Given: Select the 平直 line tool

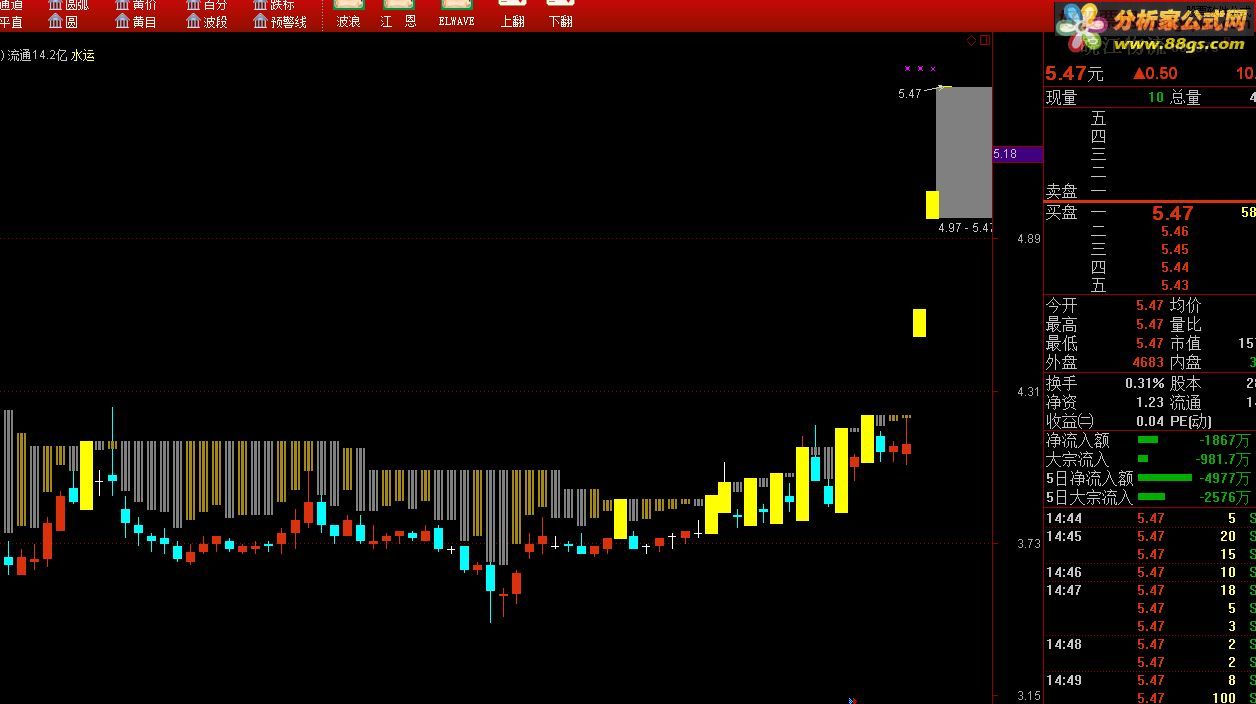Looking at the screenshot, I should [11, 21].
